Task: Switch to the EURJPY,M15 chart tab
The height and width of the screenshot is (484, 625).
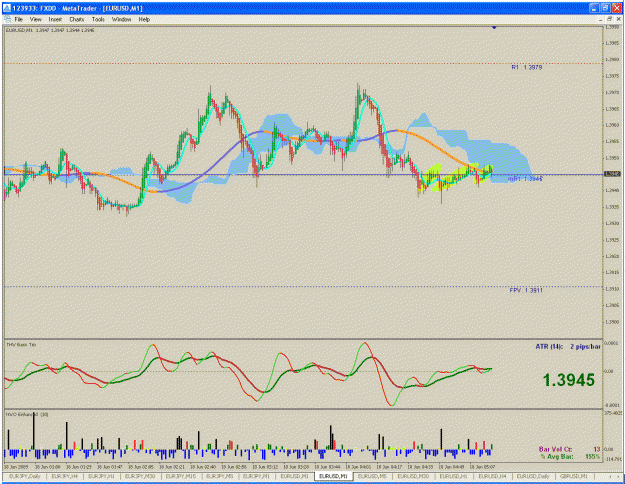Action: 181,476
